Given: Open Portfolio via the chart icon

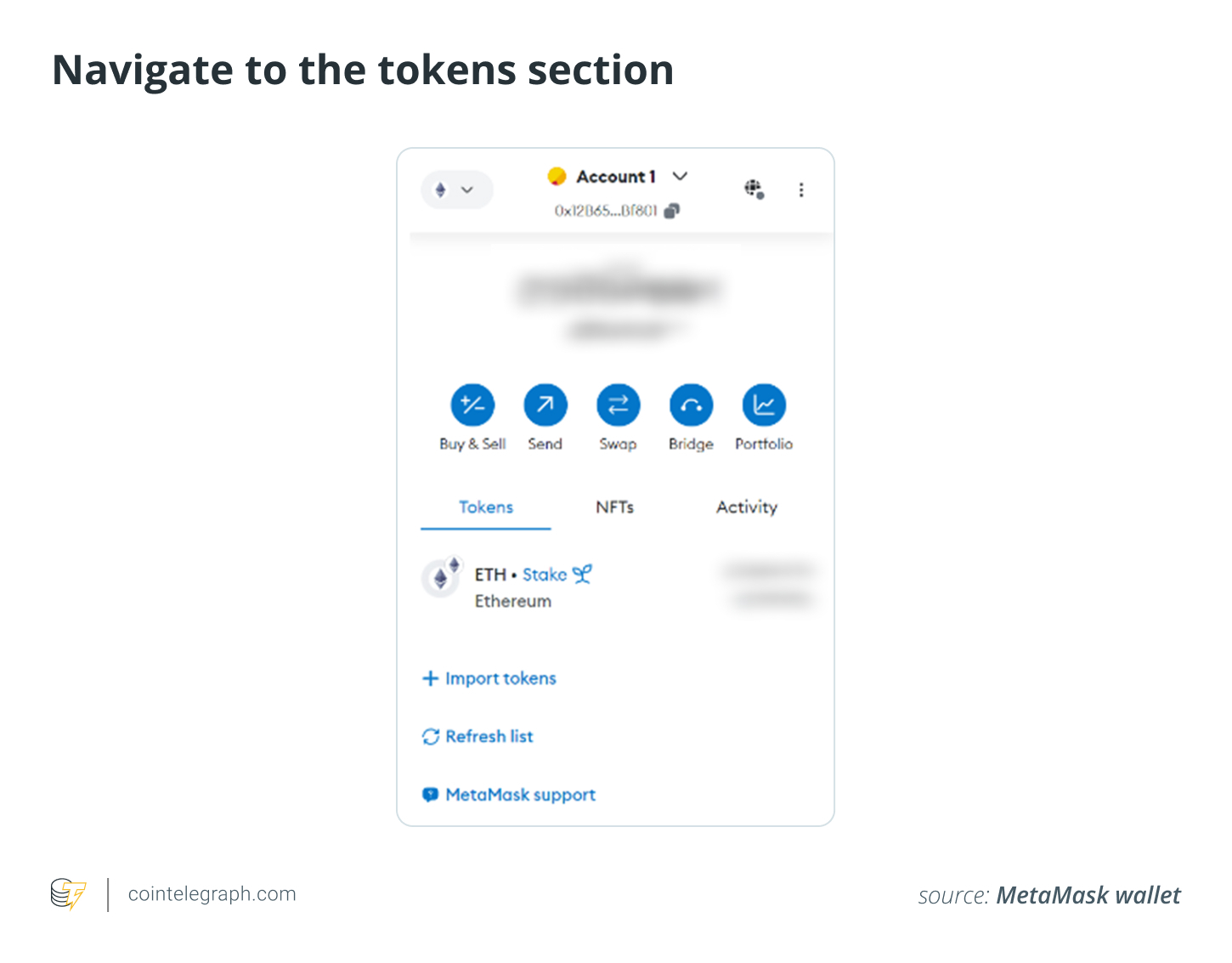Looking at the screenshot, I should pyautogui.click(x=763, y=405).
